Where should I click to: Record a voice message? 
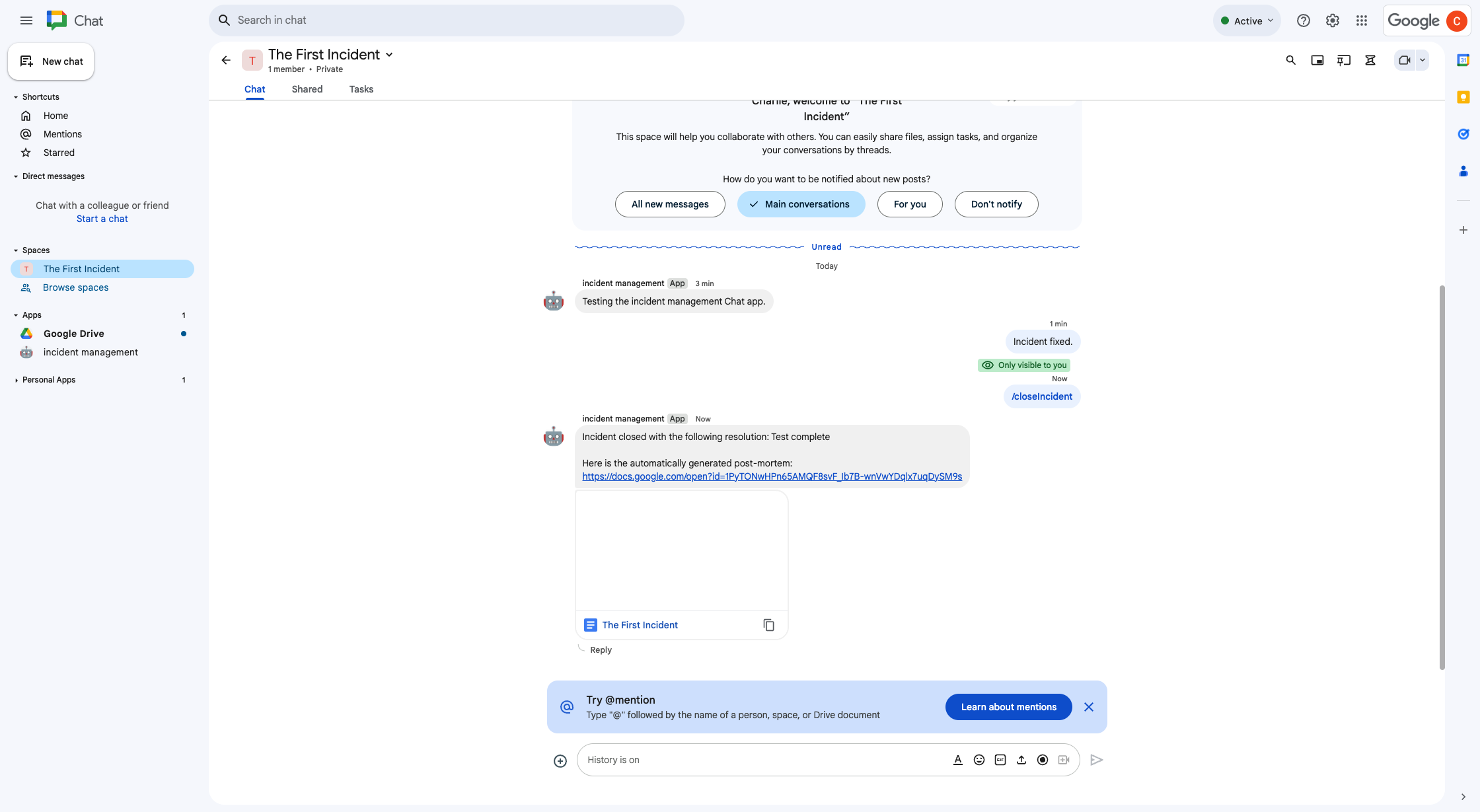coord(1043,760)
